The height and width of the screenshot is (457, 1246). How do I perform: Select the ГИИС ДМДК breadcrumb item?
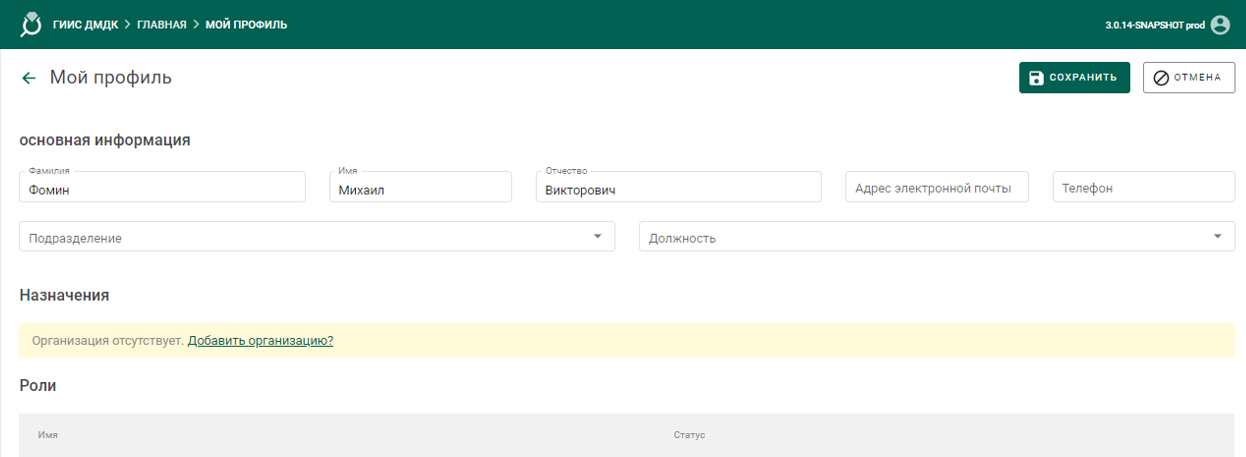85,25
